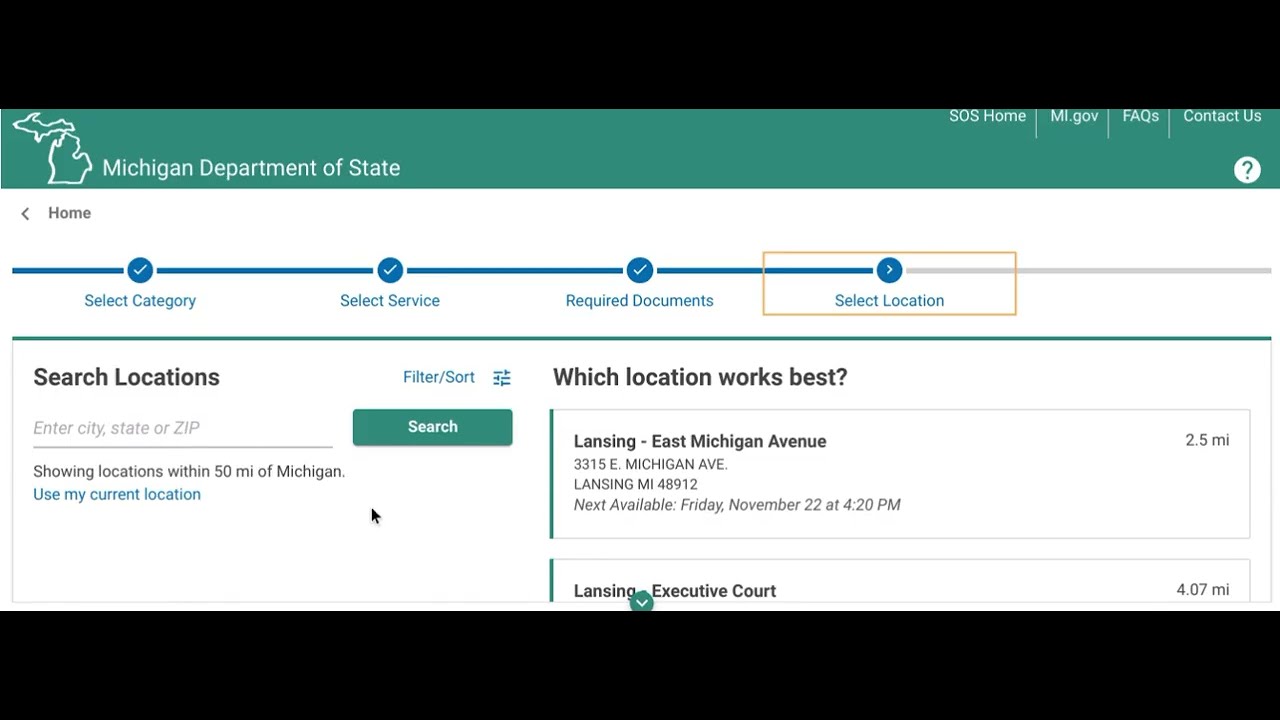This screenshot has width=1280, height=720.
Task: Expand more locations with green down chevron
Action: pos(641,601)
